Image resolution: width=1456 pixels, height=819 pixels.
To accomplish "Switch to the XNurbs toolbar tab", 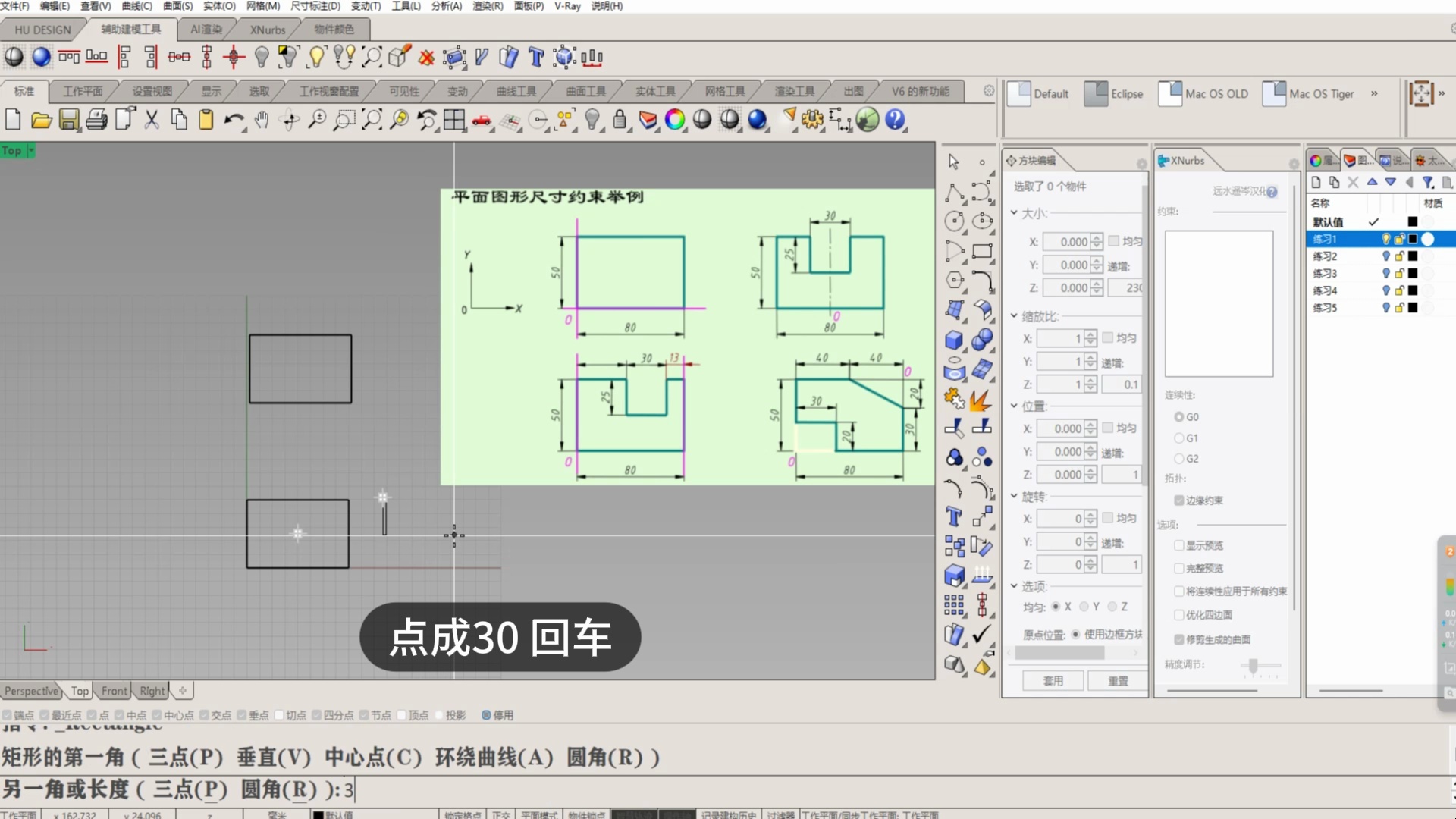I will [268, 30].
